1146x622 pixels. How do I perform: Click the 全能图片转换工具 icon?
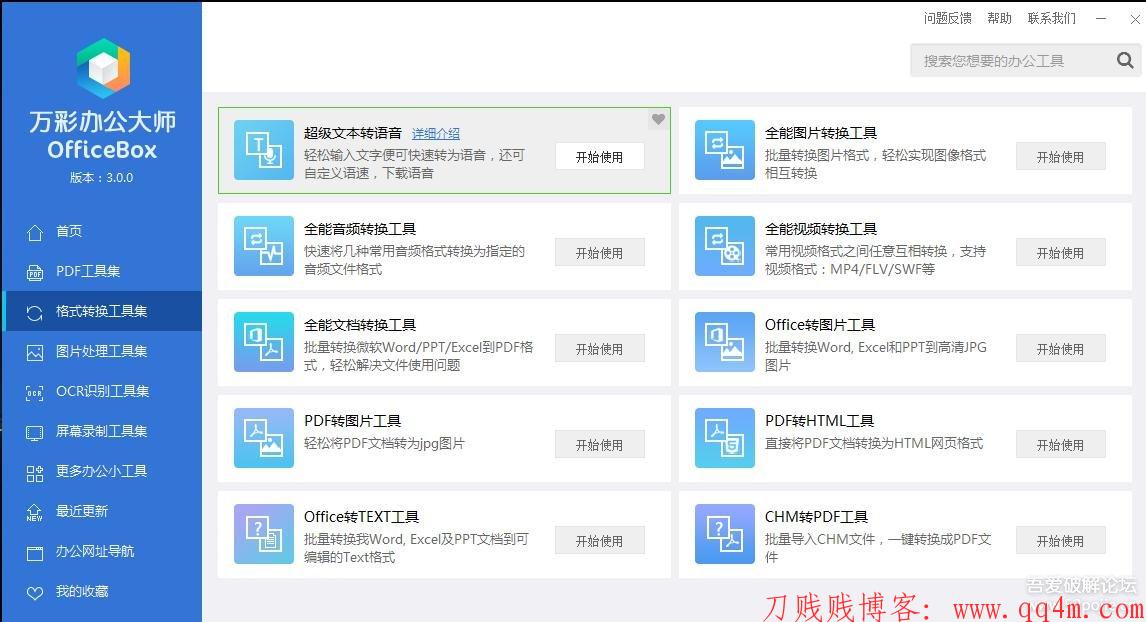point(724,150)
